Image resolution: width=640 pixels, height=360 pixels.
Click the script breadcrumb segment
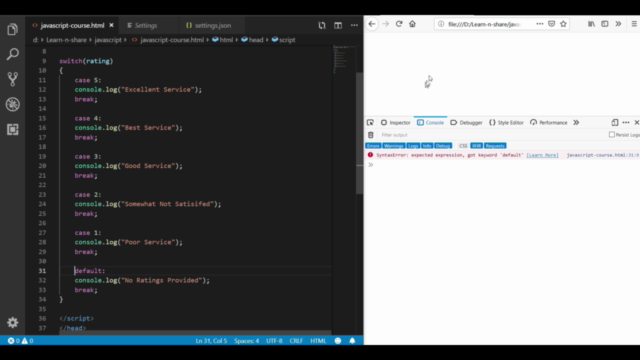click(x=283, y=40)
